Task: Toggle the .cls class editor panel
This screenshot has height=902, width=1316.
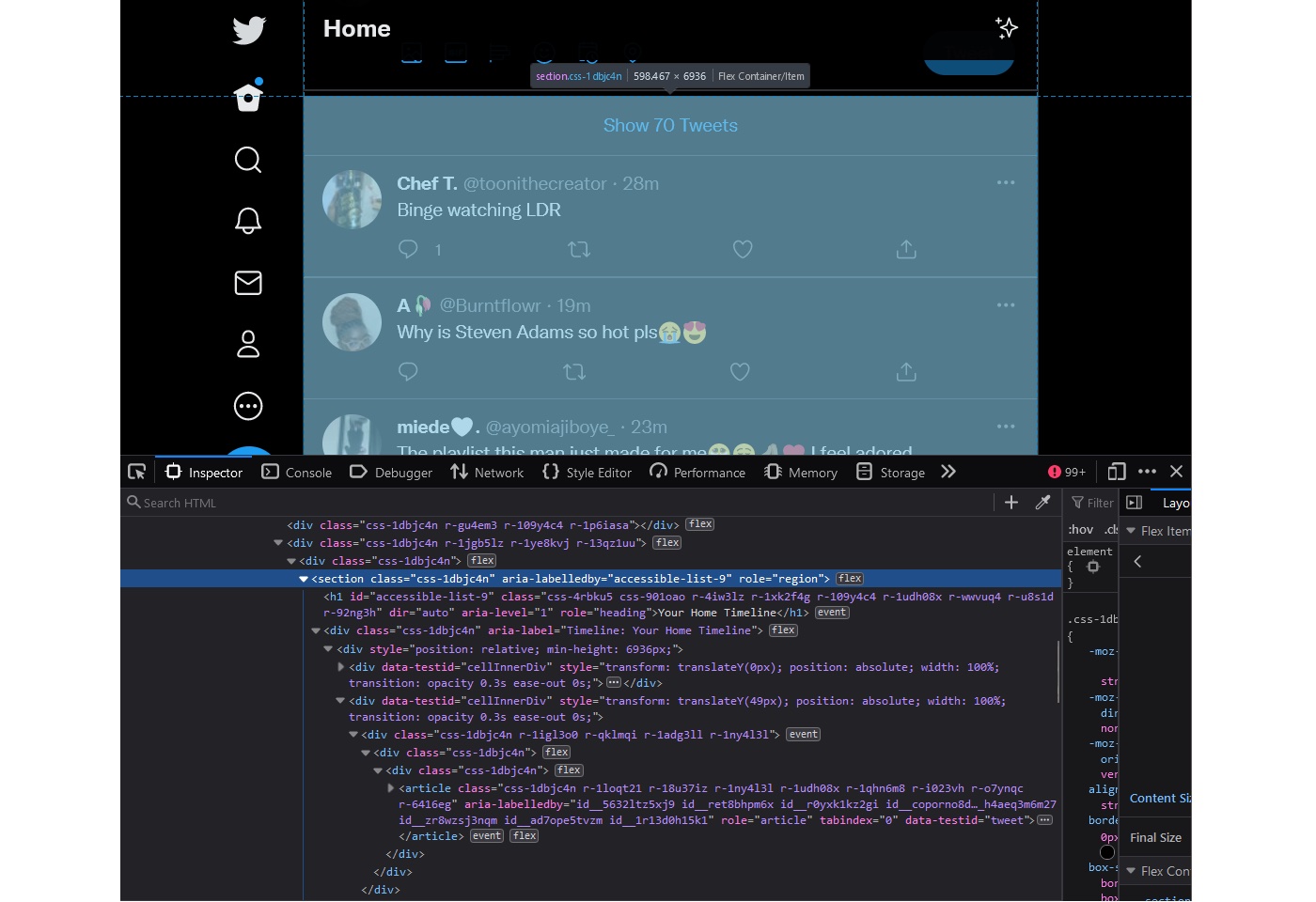Action: coord(1109,529)
